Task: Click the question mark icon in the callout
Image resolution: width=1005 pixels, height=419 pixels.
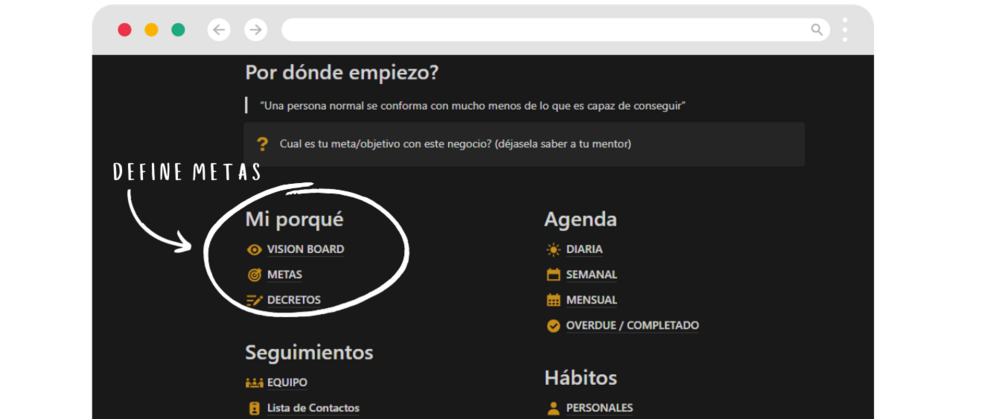Action: 262,144
